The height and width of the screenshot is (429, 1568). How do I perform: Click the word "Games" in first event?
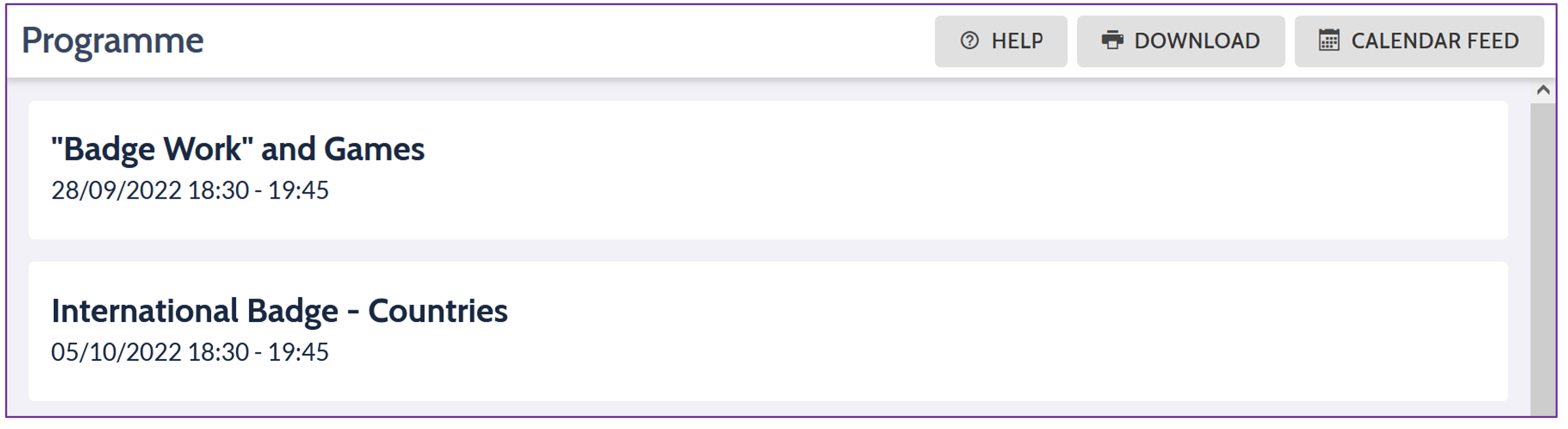pyautogui.click(x=374, y=149)
